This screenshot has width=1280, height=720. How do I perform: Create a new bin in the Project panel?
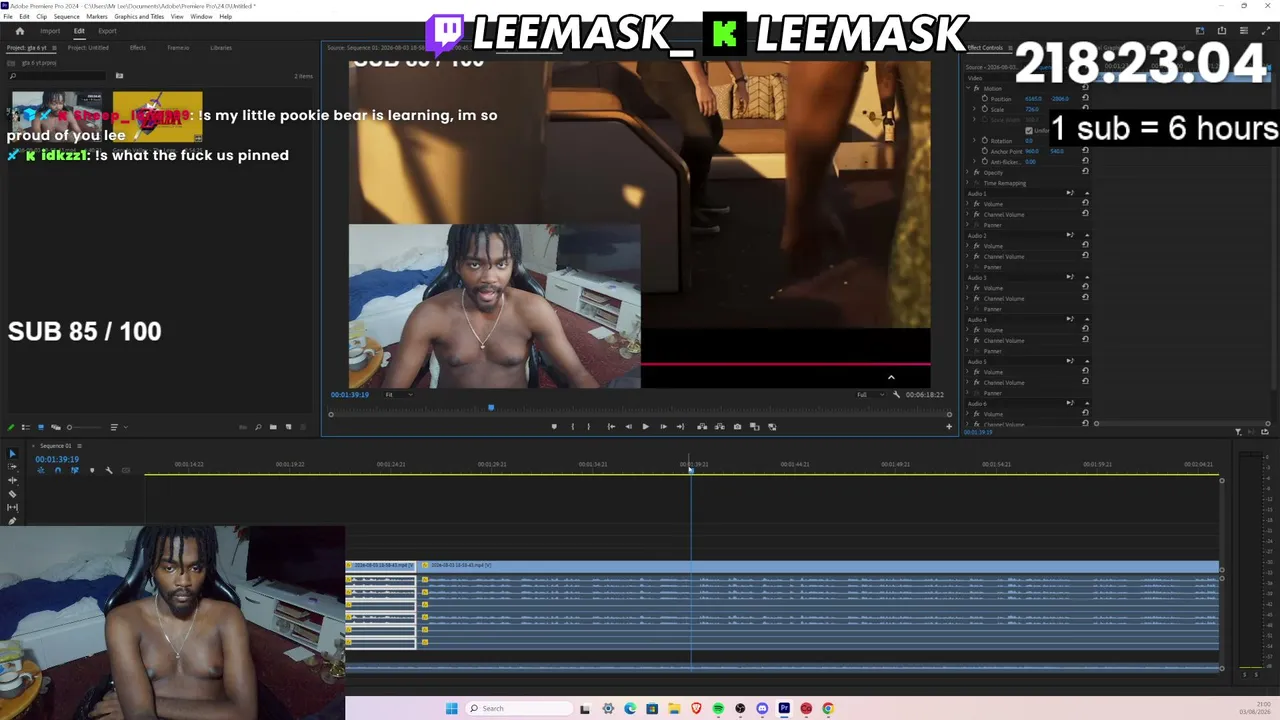coord(273,428)
